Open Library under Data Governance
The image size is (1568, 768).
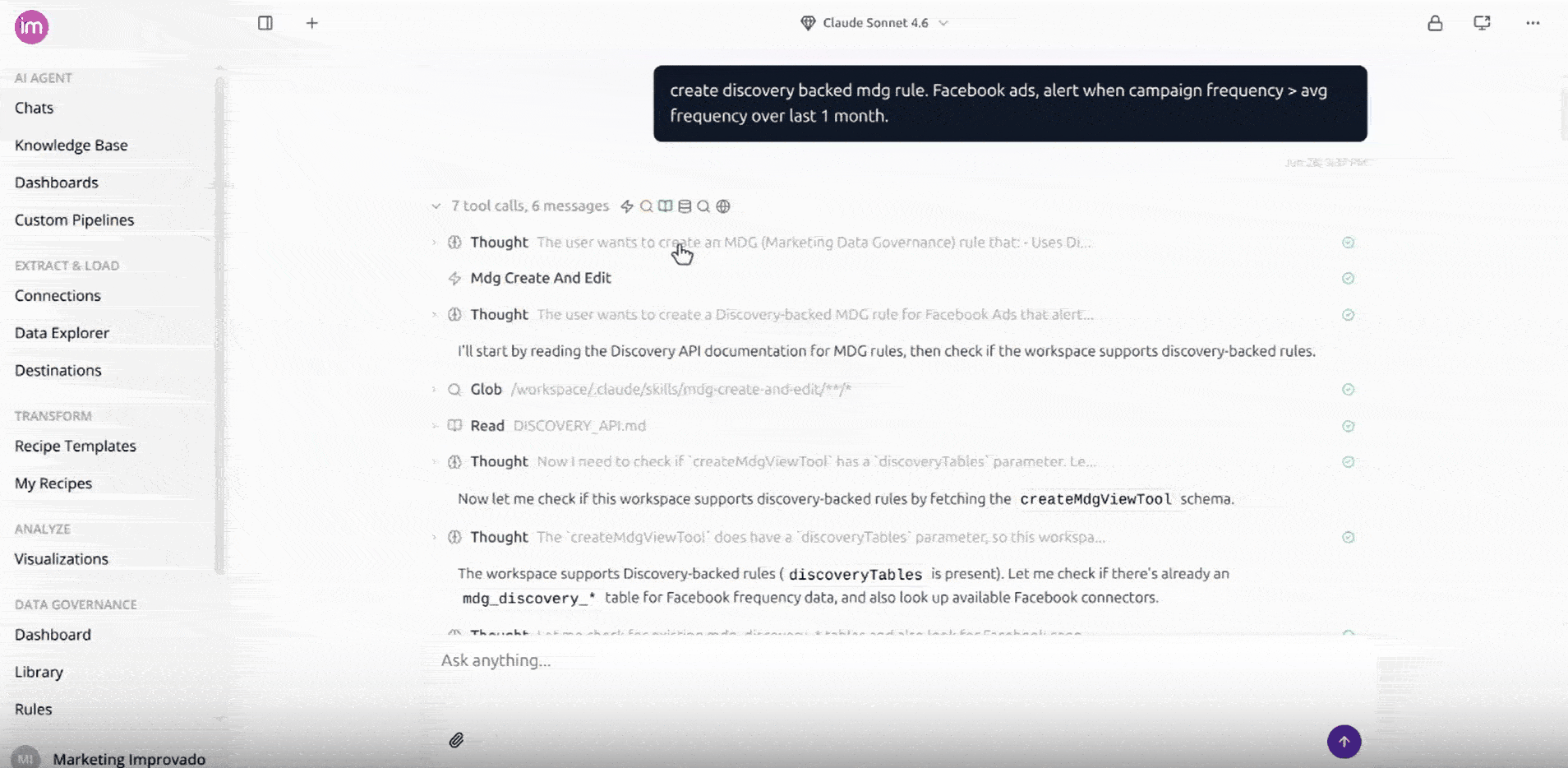(x=39, y=673)
